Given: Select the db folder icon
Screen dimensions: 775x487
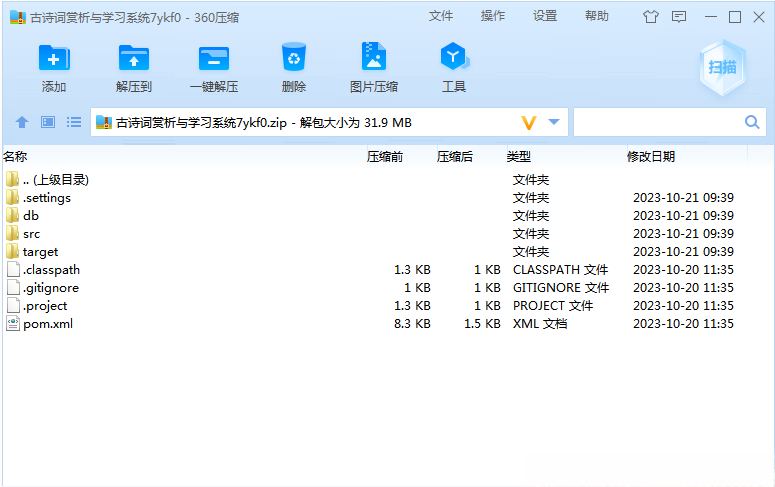Looking at the screenshot, I should [x=12, y=215].
